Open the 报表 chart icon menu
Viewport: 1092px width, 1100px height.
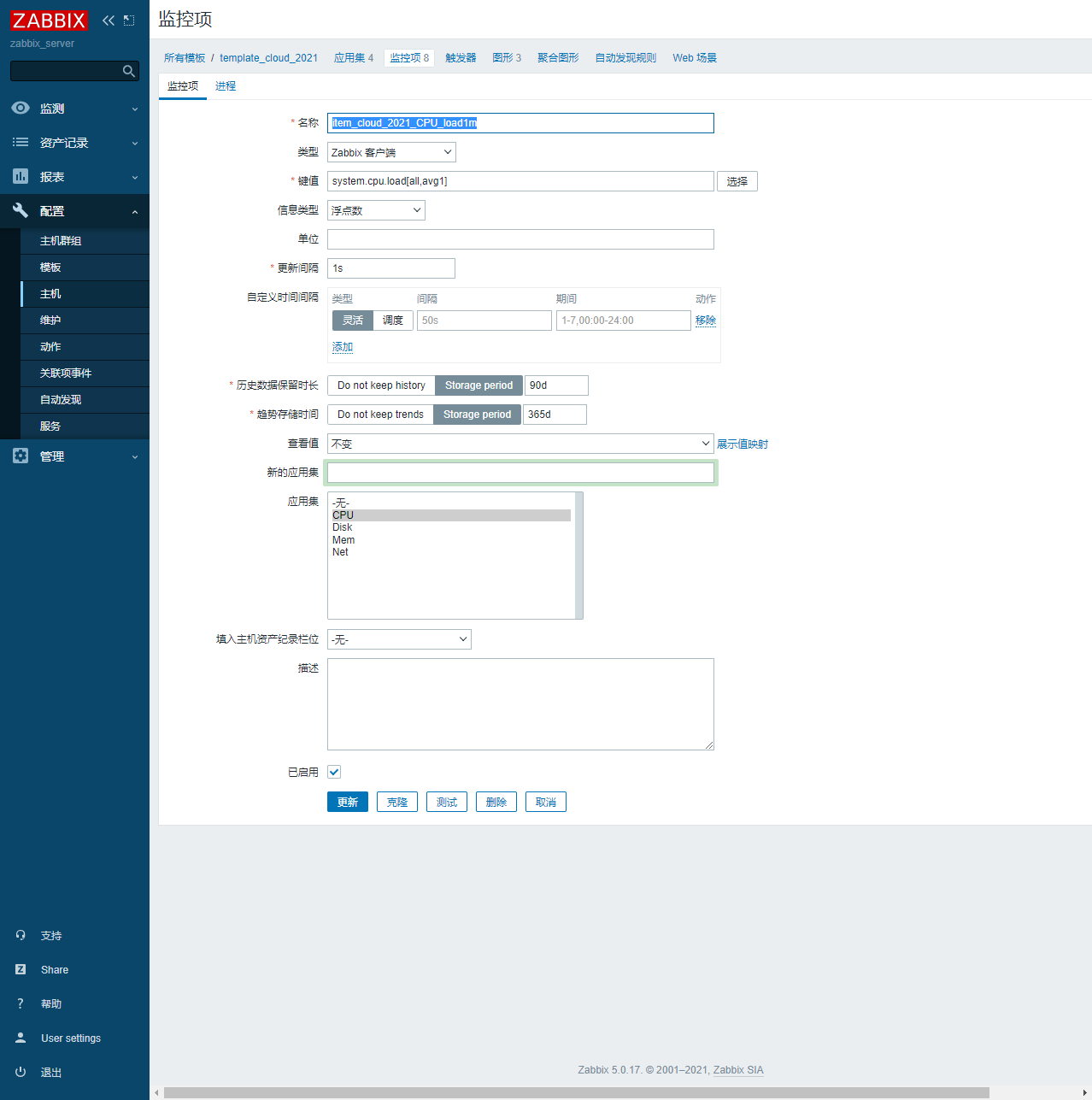click(x=21, y=177)
